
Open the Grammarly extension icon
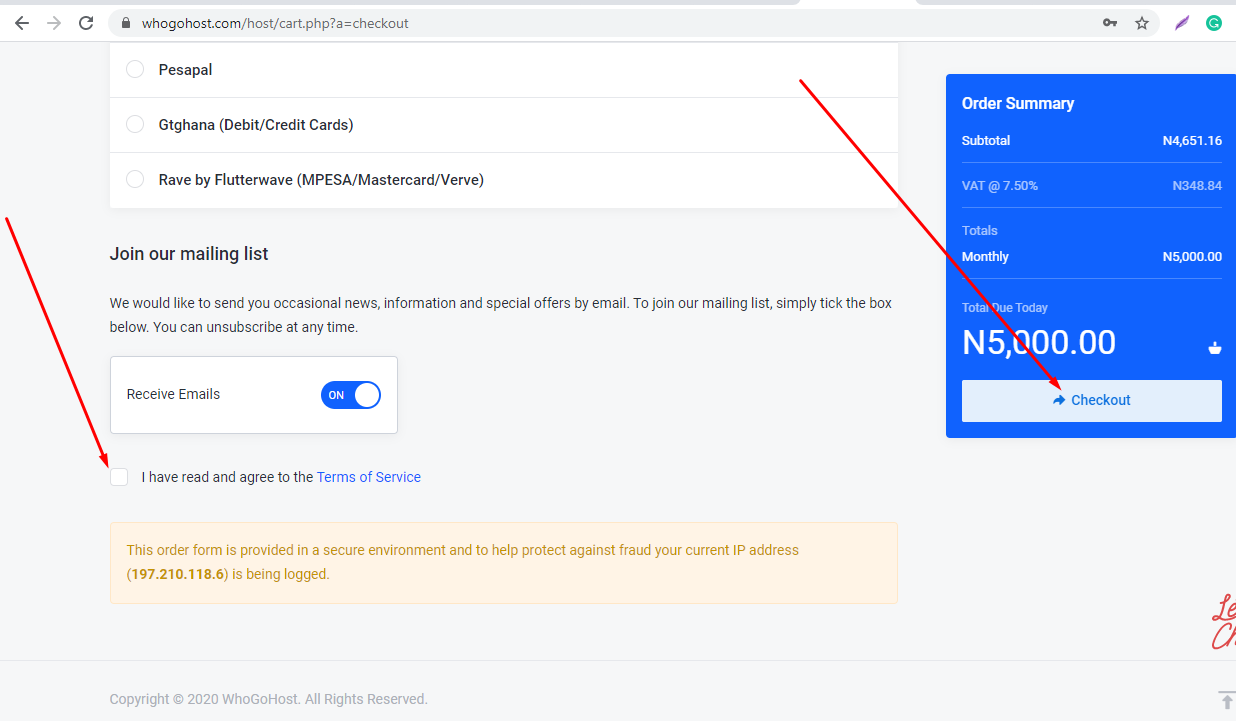point(1214,23)
